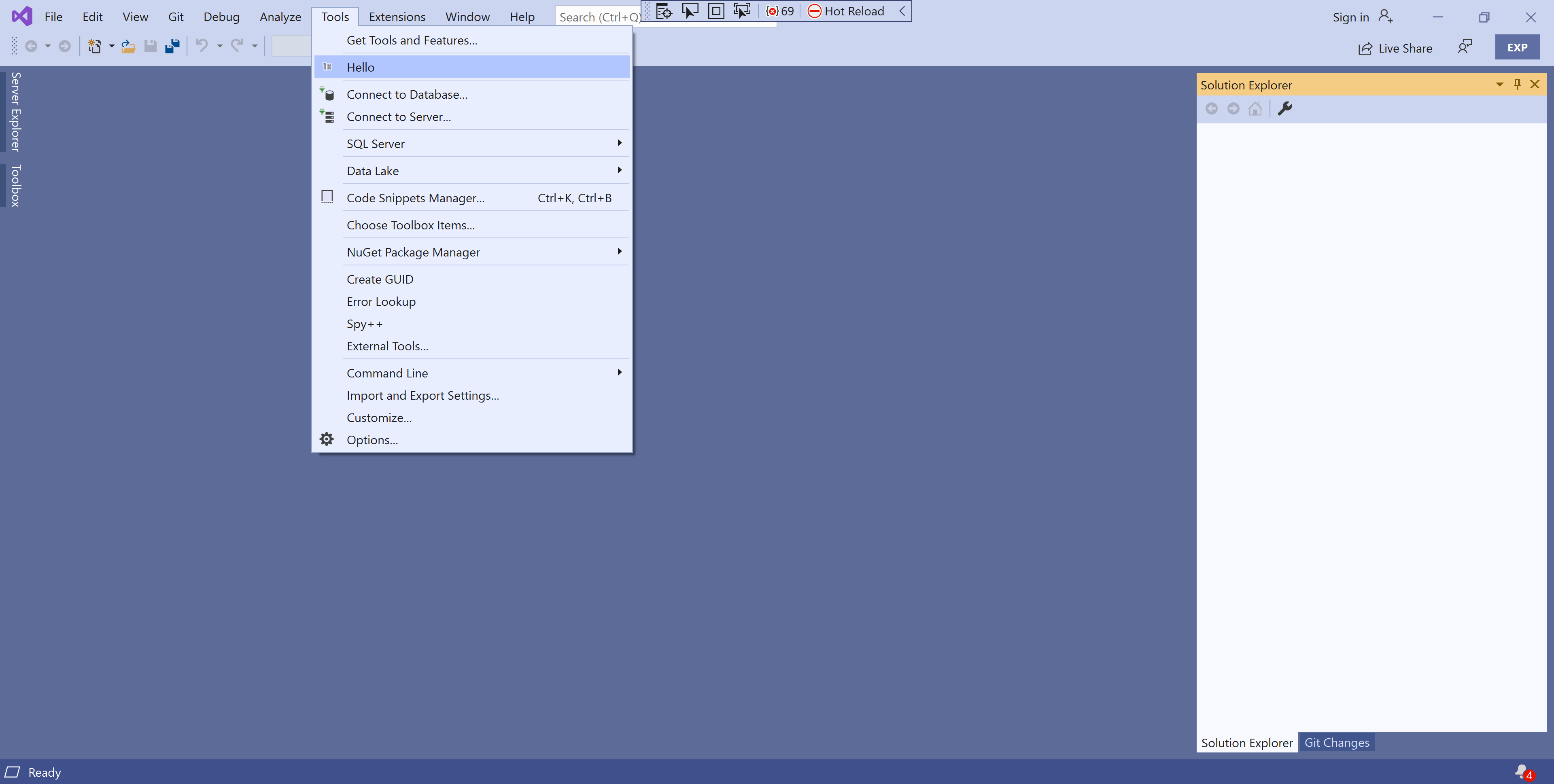Open the Solution Explorer wrench properties icon
The width and height of the screenshot is (1554, 784).
pos(1285,108)
